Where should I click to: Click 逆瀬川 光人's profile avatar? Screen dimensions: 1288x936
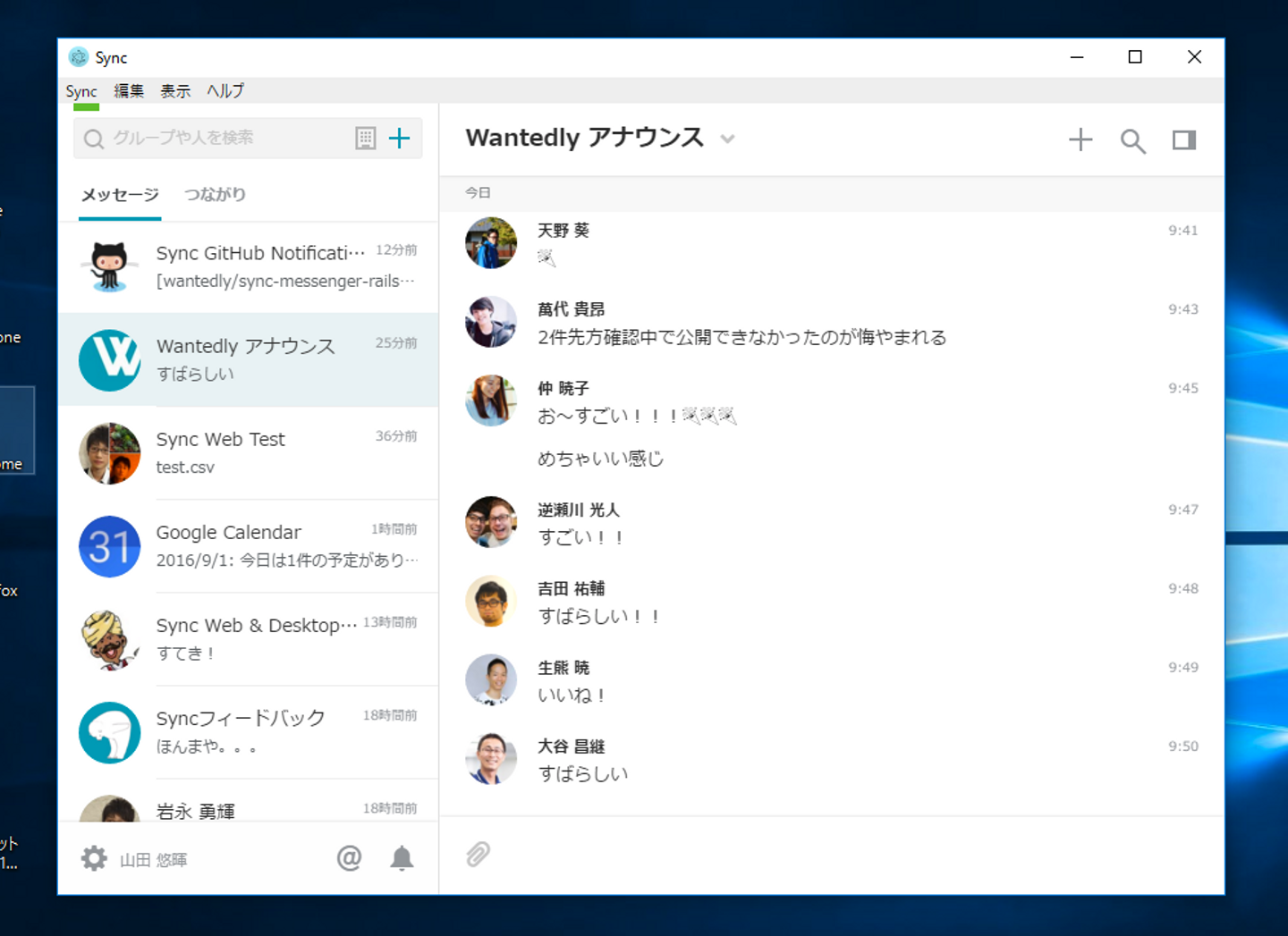(x=491, y=522)
